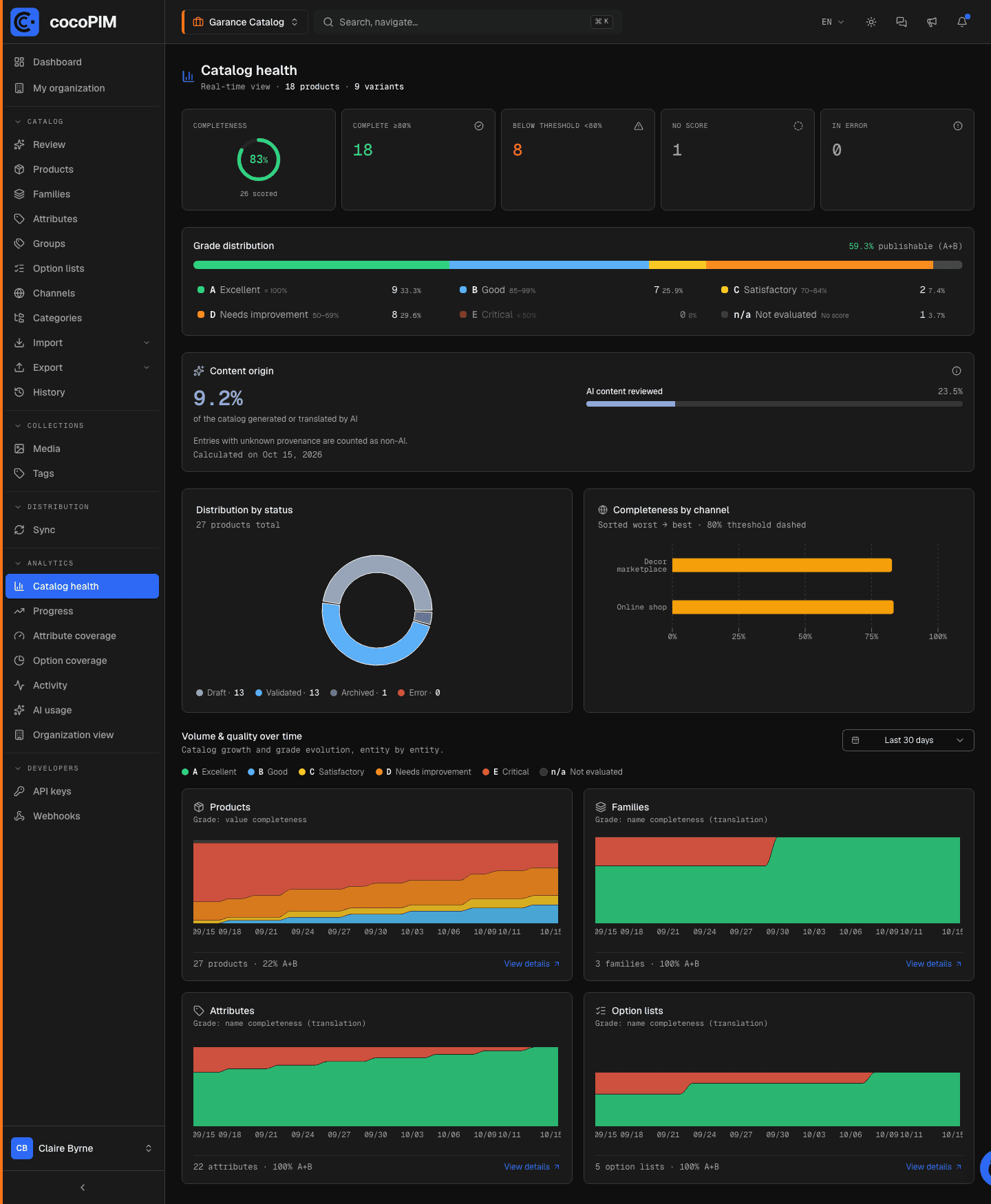991x1204 pixels.
Task: Click the AI content reviewed progress bar
Action: [774, 404]
